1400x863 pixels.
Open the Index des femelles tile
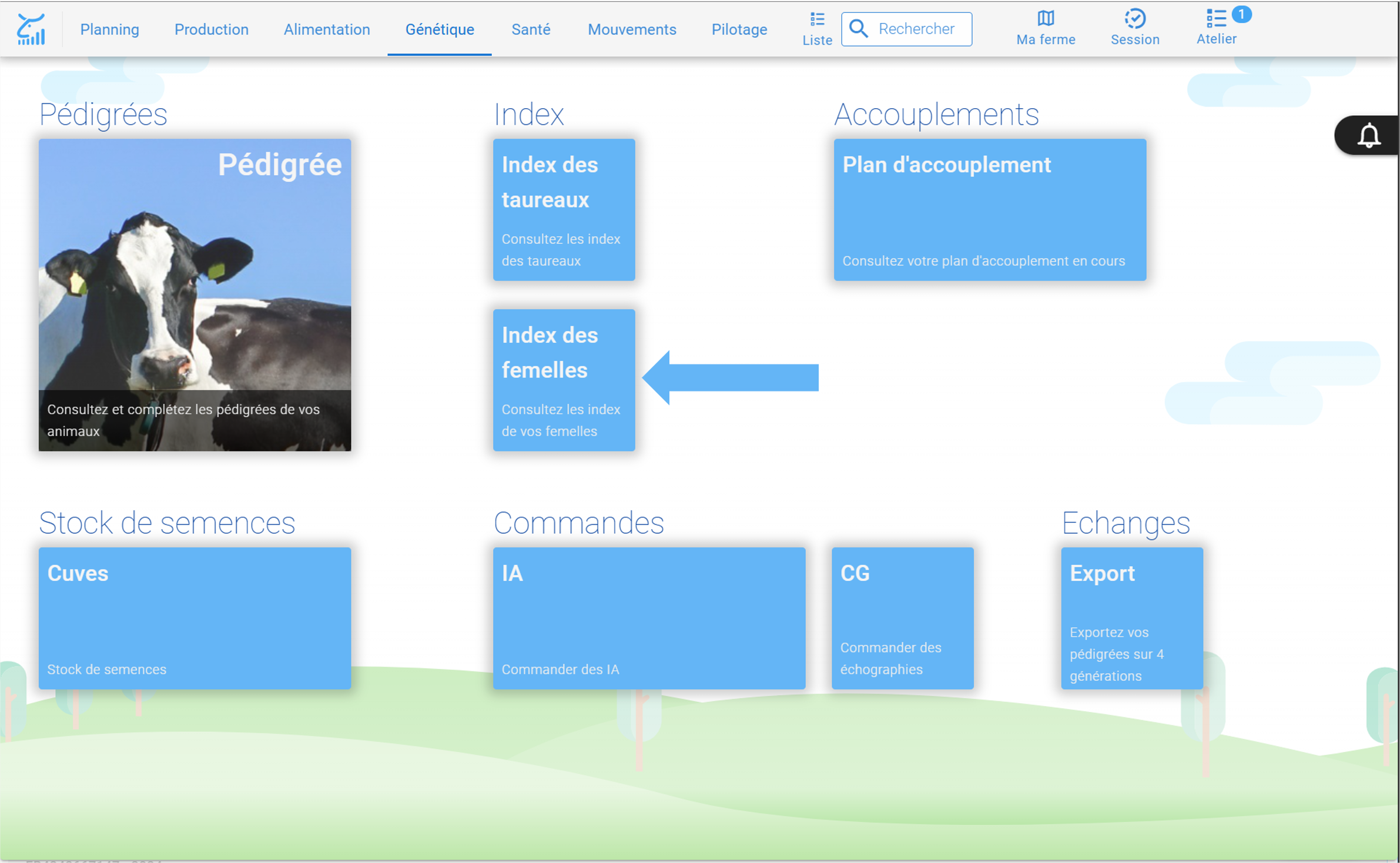tap(564, 380)
